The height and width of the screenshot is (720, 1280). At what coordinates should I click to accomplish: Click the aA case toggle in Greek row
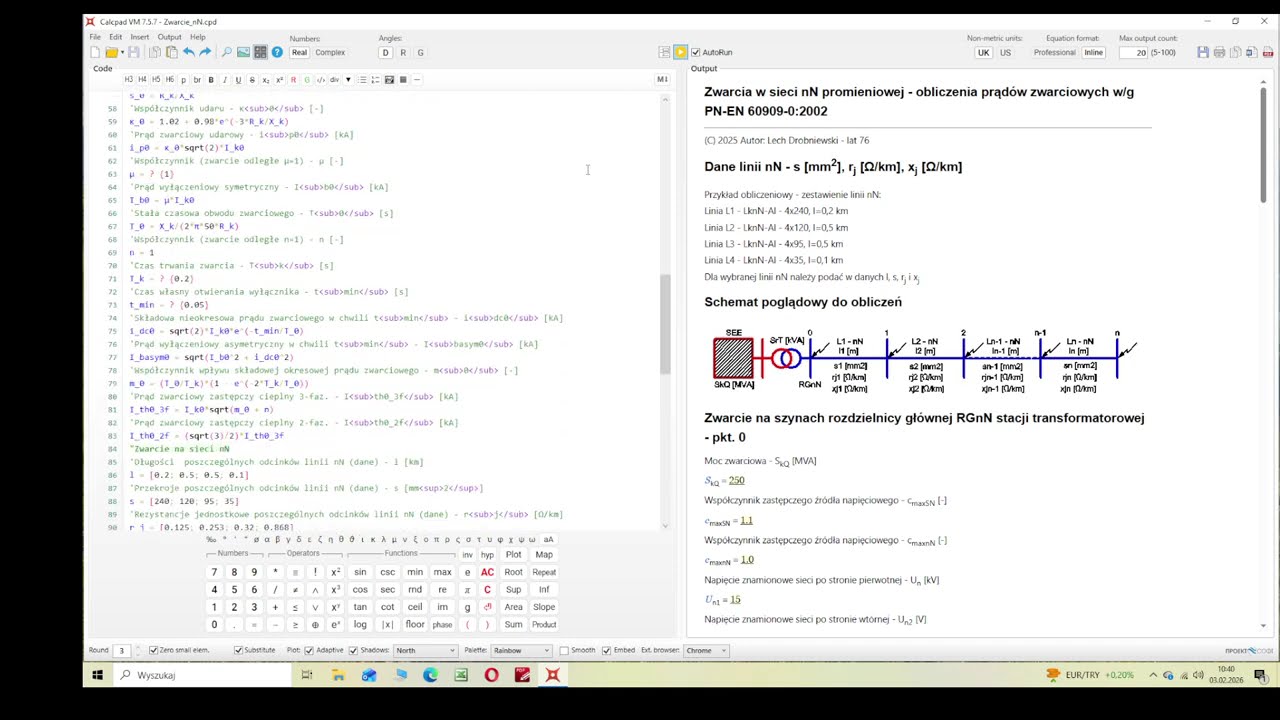click(x=548, y=540)
